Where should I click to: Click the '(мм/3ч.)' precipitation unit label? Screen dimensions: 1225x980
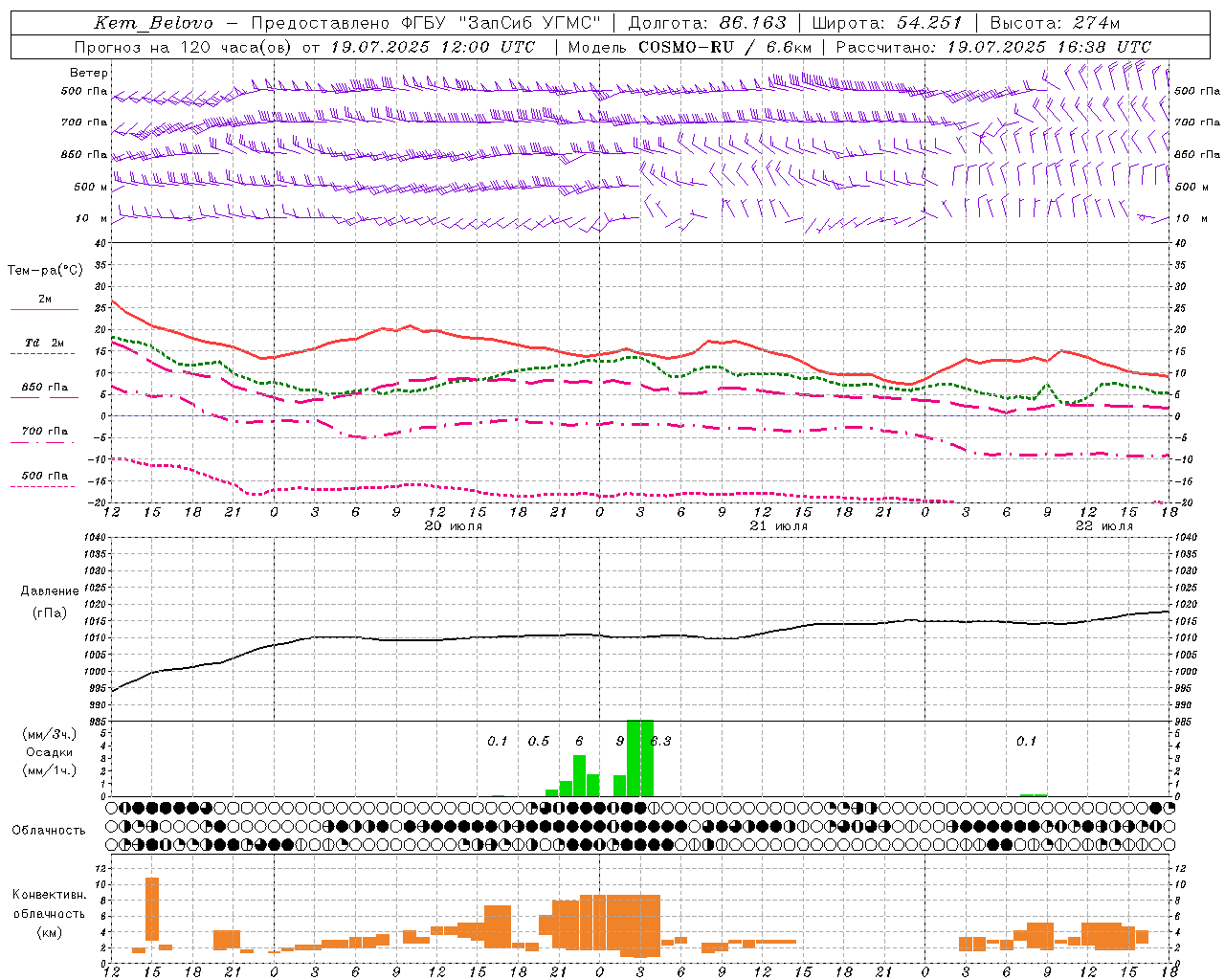click(x=50, y=735)
